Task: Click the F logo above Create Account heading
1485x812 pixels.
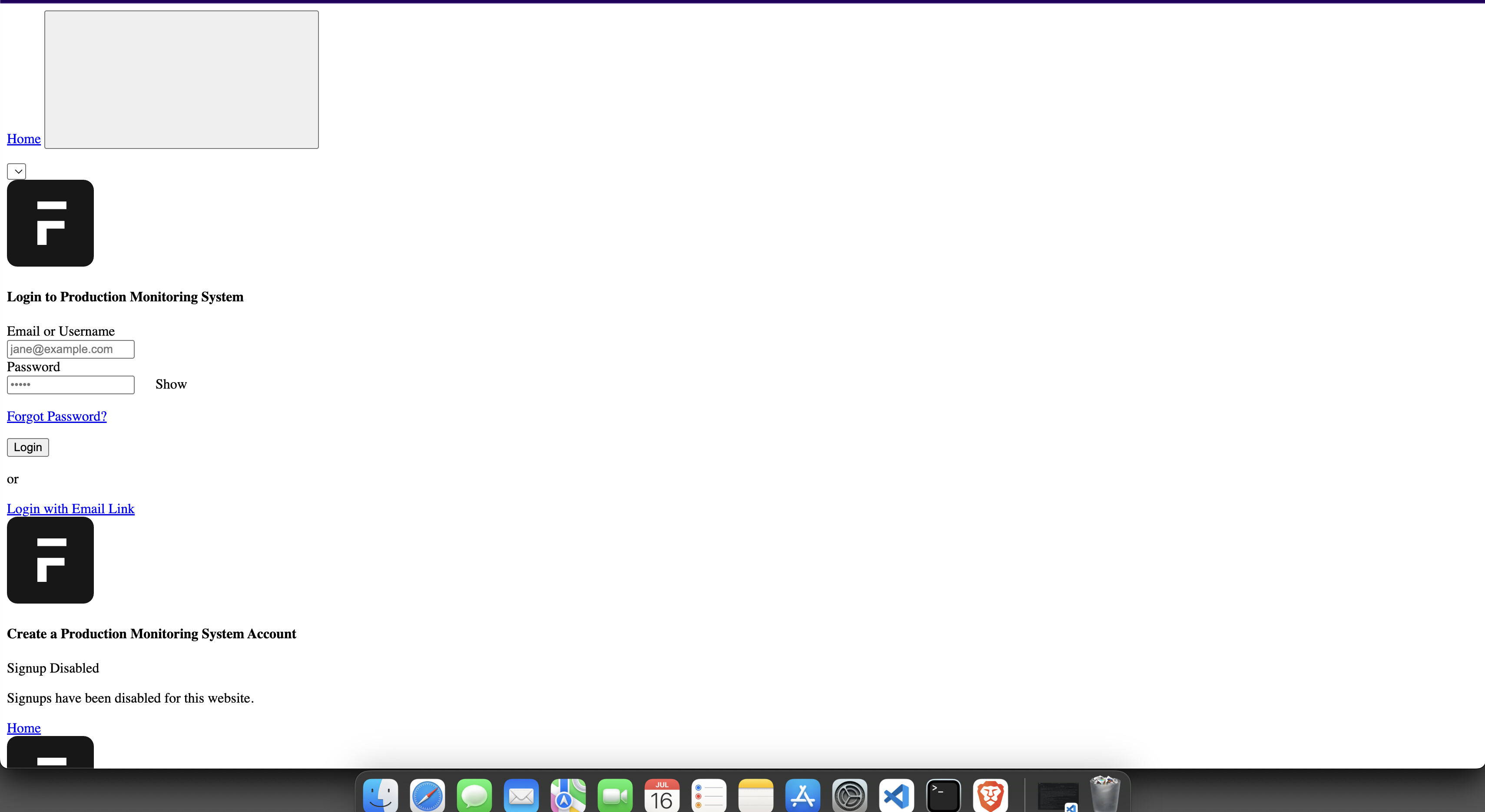Action: click(x=50, y=560)
